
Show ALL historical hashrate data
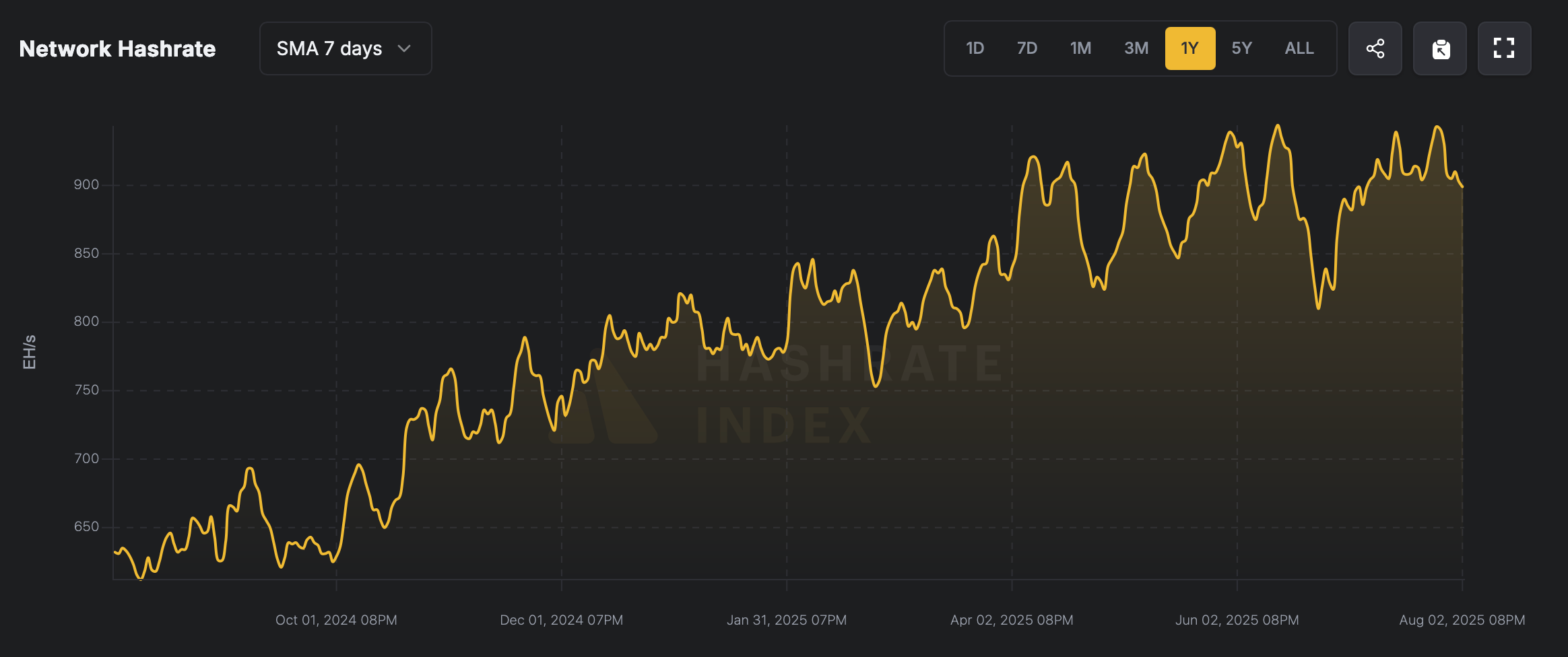(1299, 48)
